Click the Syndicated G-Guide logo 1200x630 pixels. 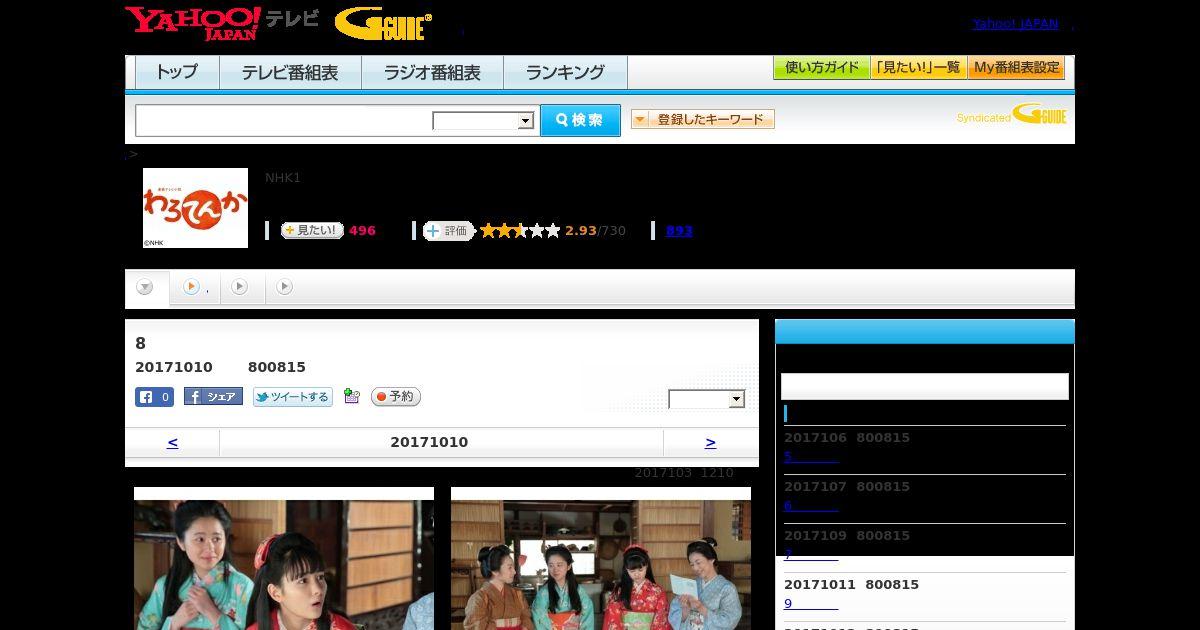point(1012,114)
